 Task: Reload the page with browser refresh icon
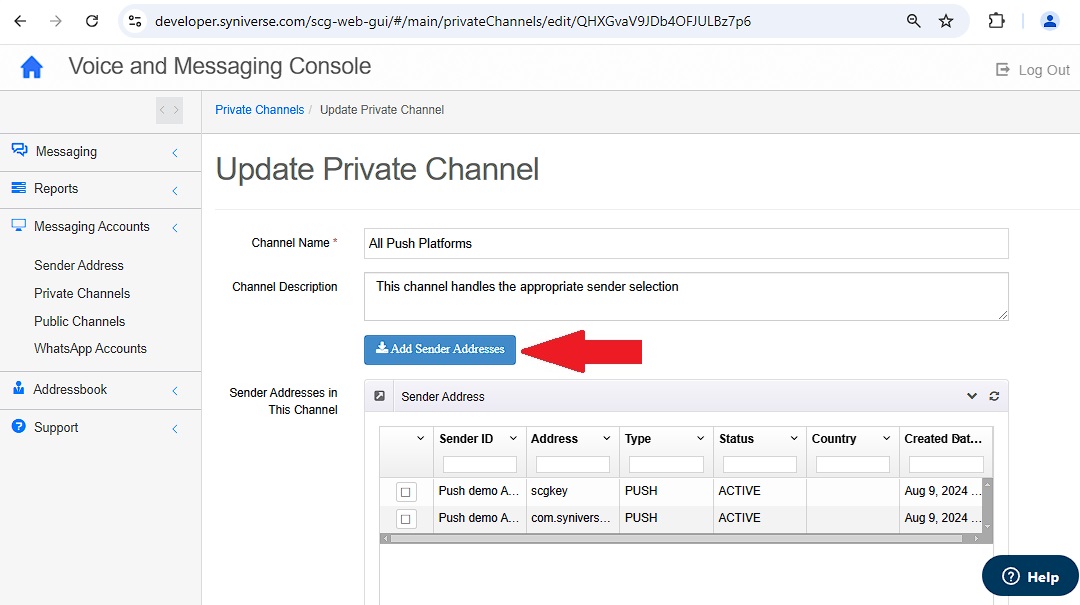pyautogui.click(x=92, y=21)
